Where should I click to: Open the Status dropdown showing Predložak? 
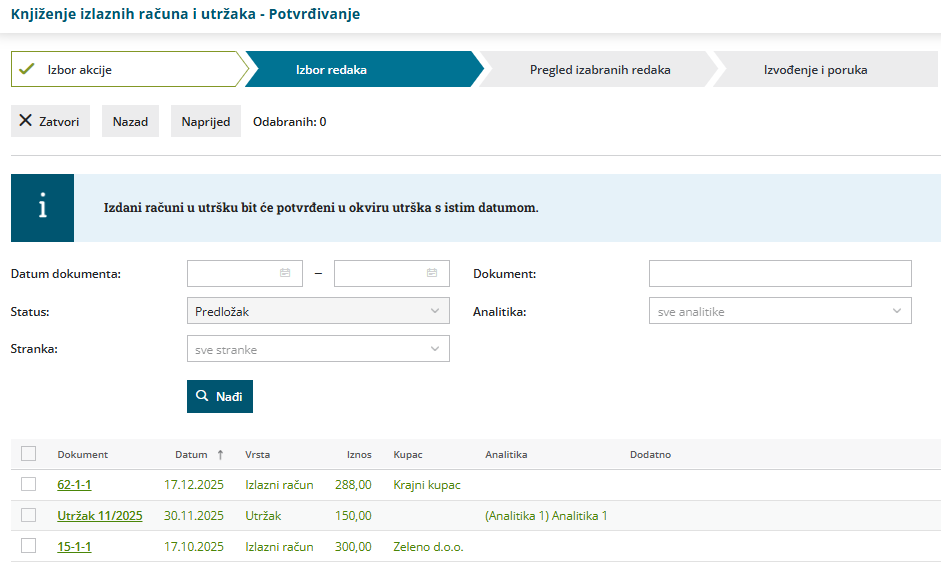318,311
